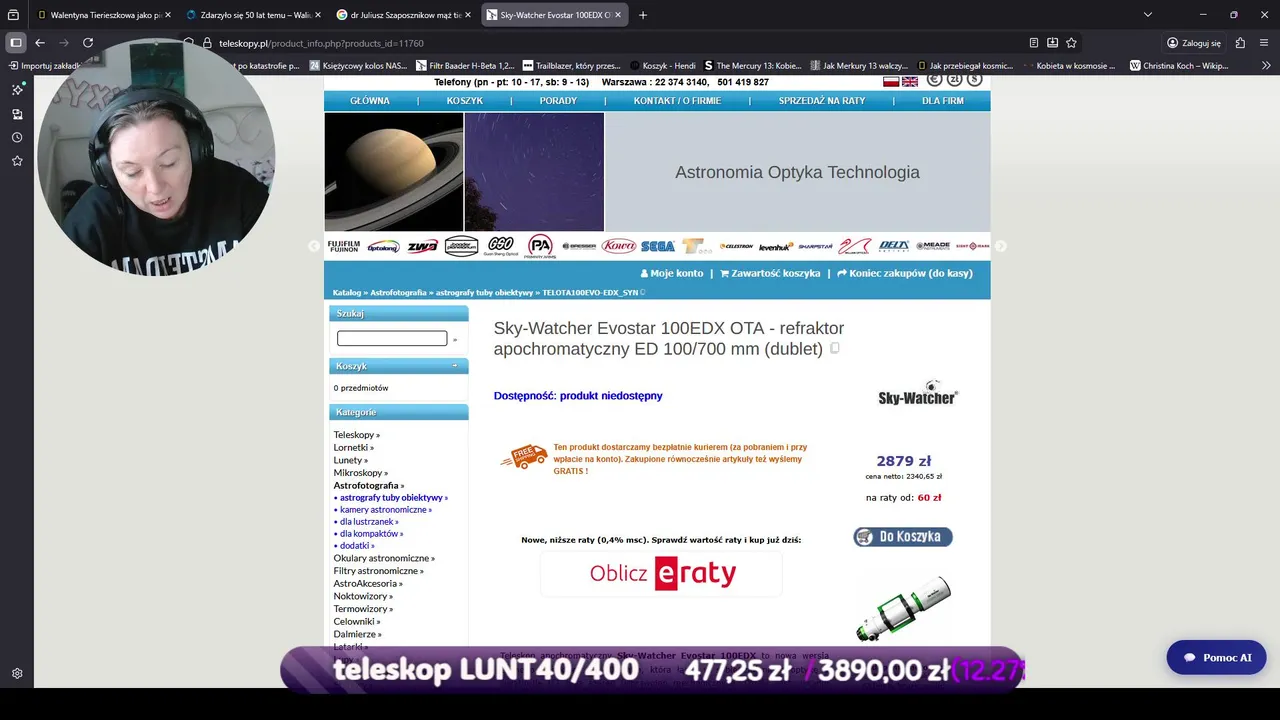Viewport: 1280px width, 720px height.
Task: Toggle the browser sidebar panel button
Action: tap(16, 43)
